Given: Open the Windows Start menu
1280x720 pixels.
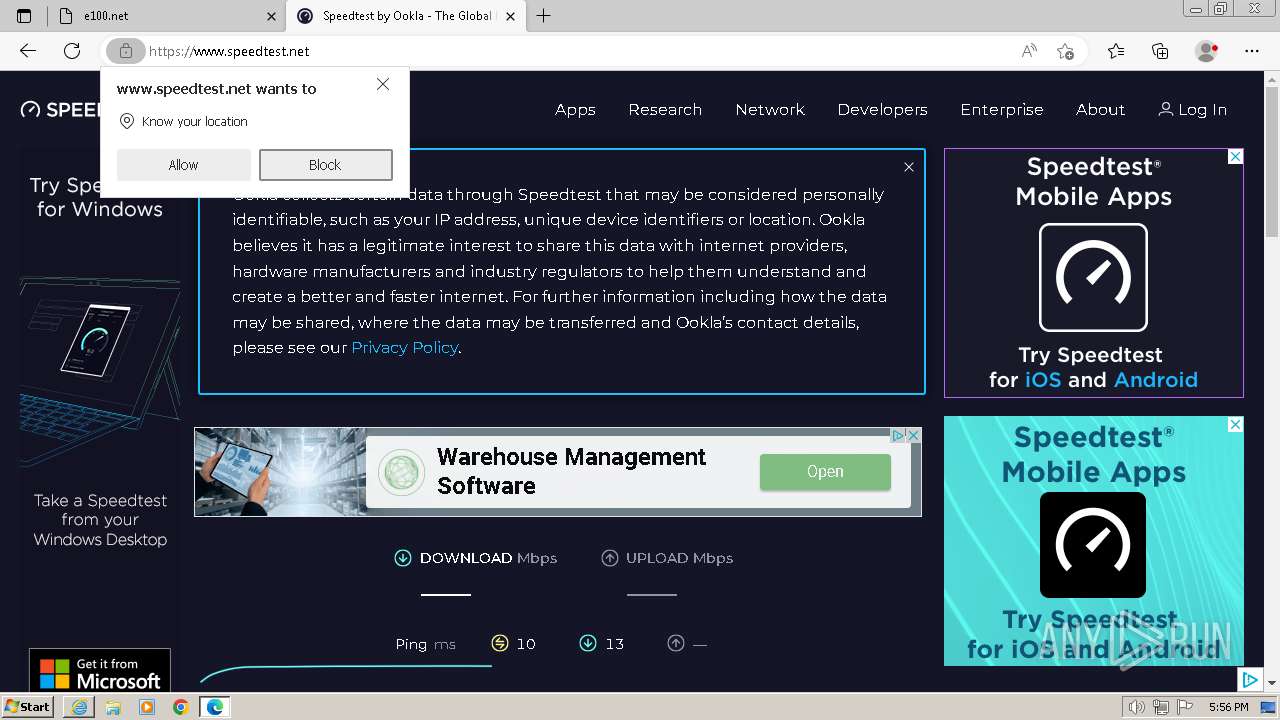Looking at the screenshot, I should (x=28, y=707).
